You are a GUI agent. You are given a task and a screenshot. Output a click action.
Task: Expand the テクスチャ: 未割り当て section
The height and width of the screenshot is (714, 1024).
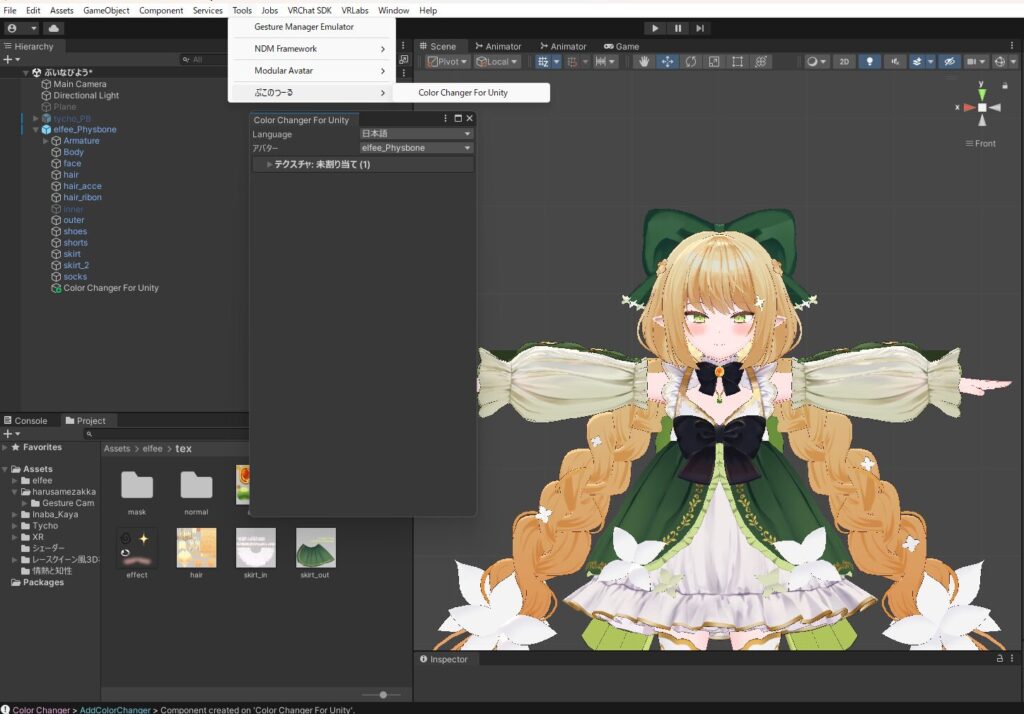269,164
